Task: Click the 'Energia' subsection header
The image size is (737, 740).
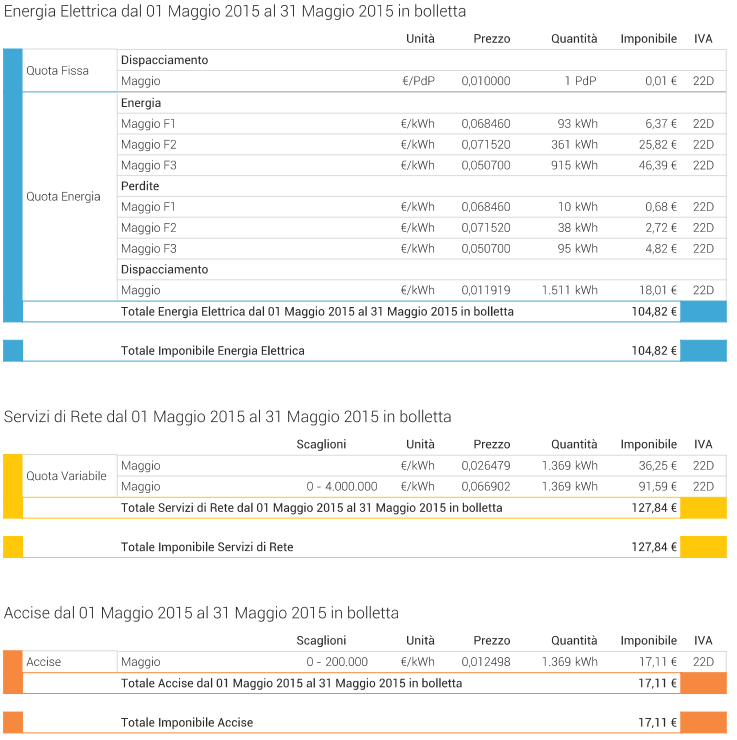Action: click(141, 103)
